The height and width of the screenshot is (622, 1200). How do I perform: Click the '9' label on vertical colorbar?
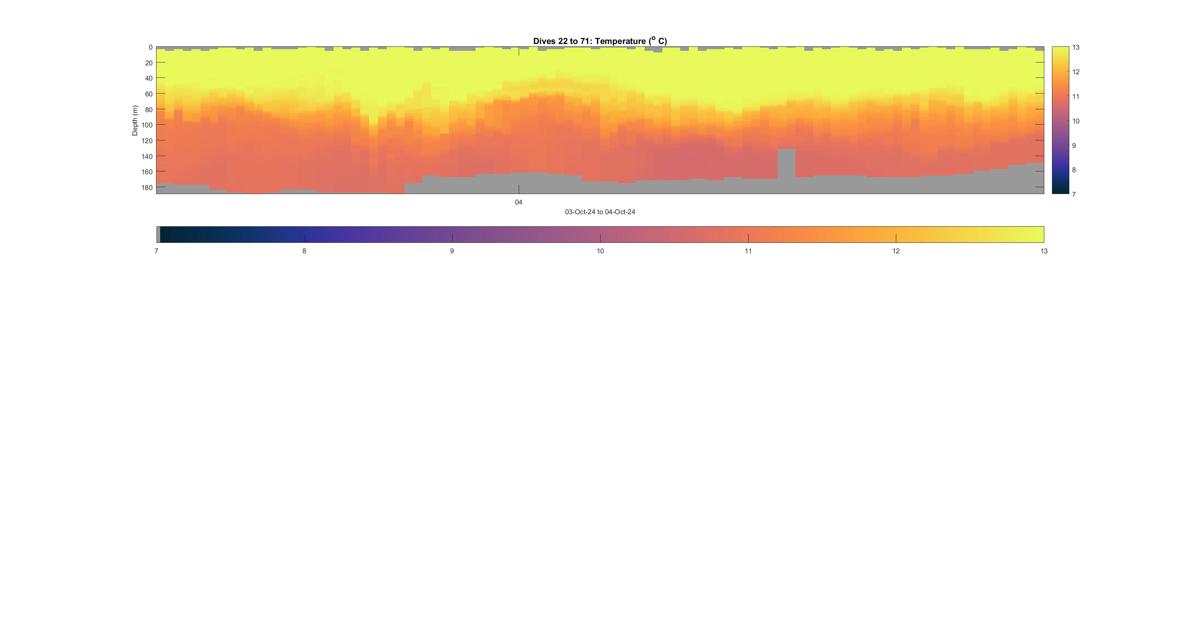(x=1075, y=145)
